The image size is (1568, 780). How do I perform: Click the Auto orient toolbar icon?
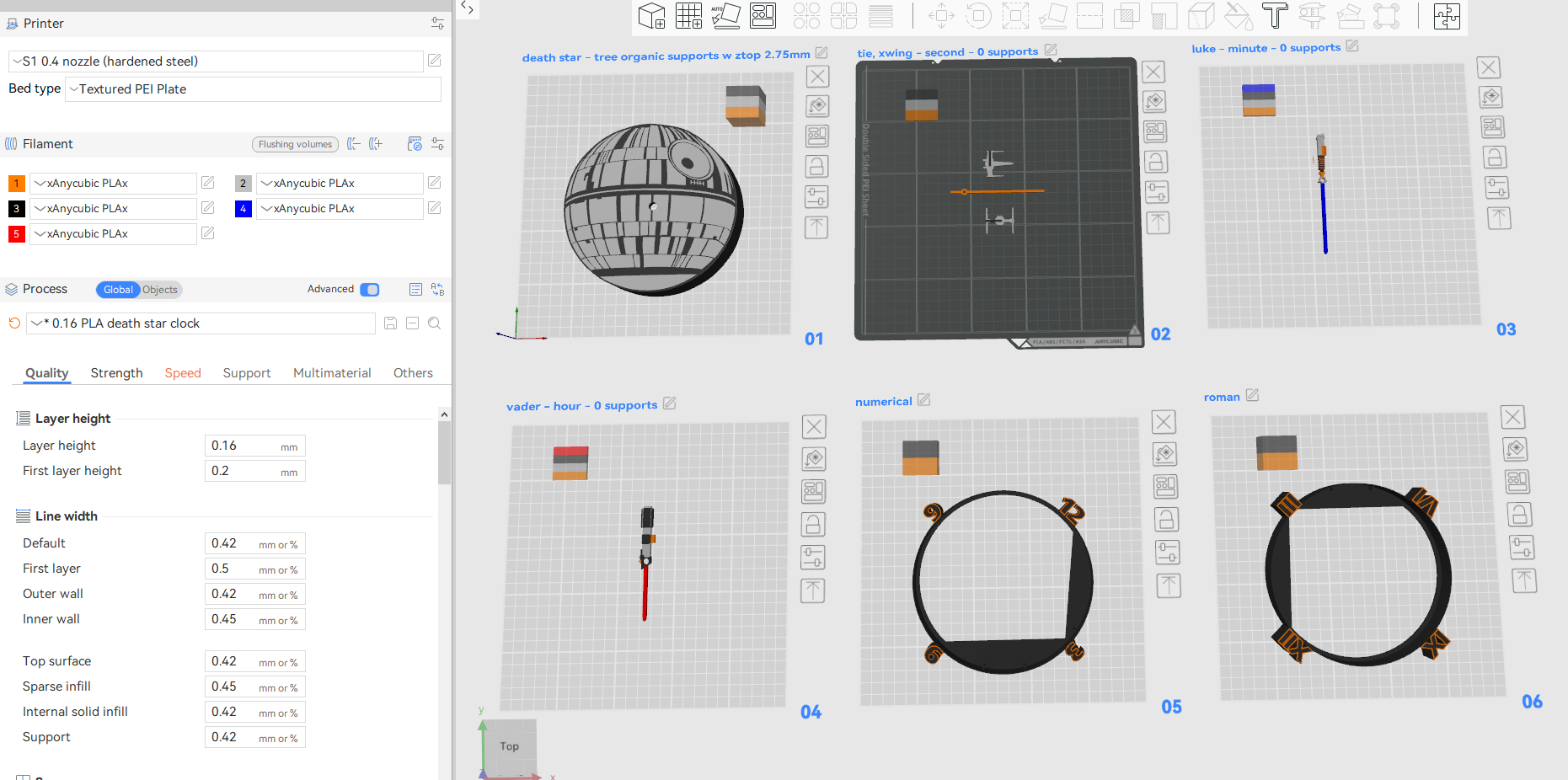[725, 16]
